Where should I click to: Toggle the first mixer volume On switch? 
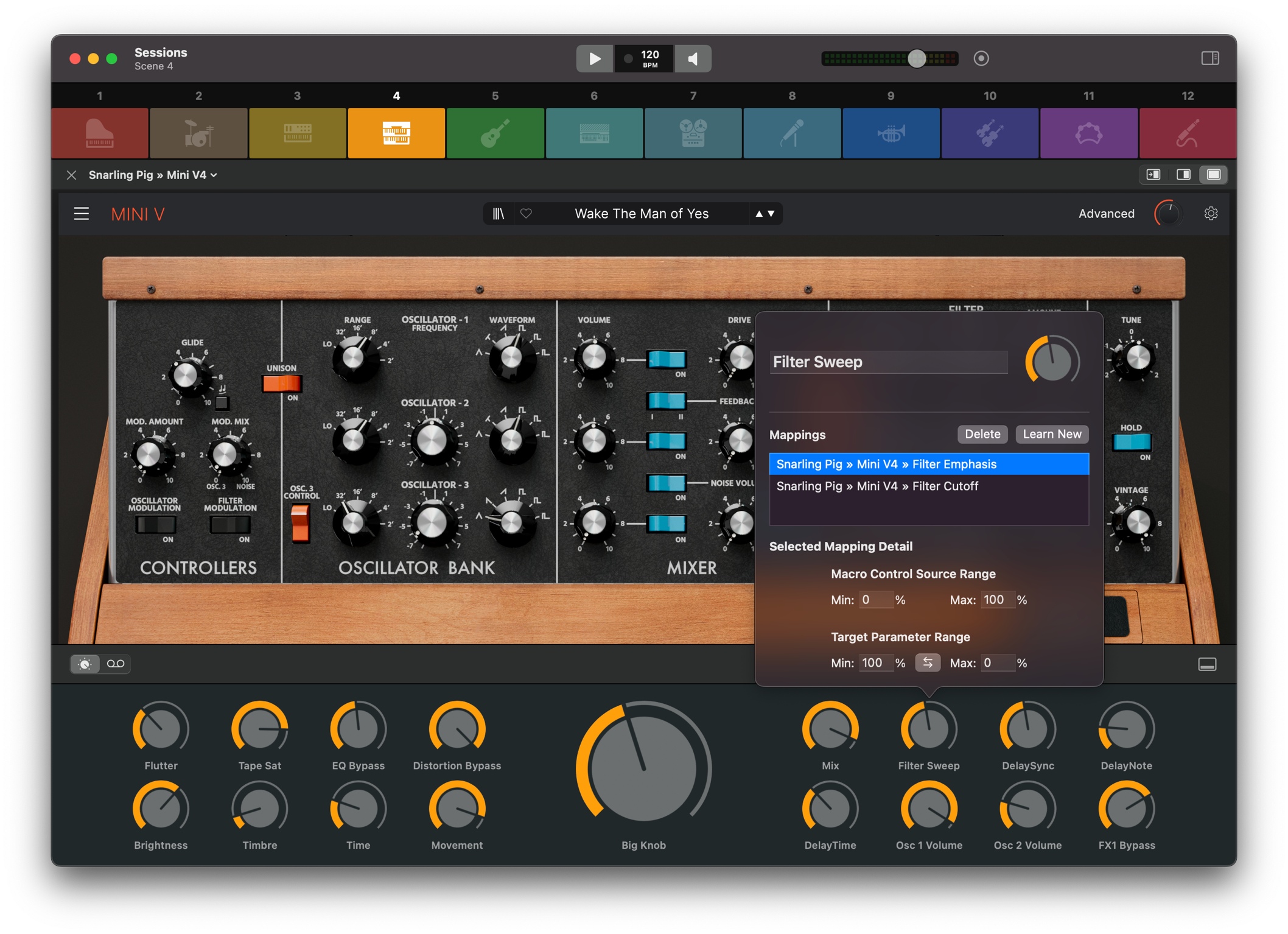[x=667, y=359]
